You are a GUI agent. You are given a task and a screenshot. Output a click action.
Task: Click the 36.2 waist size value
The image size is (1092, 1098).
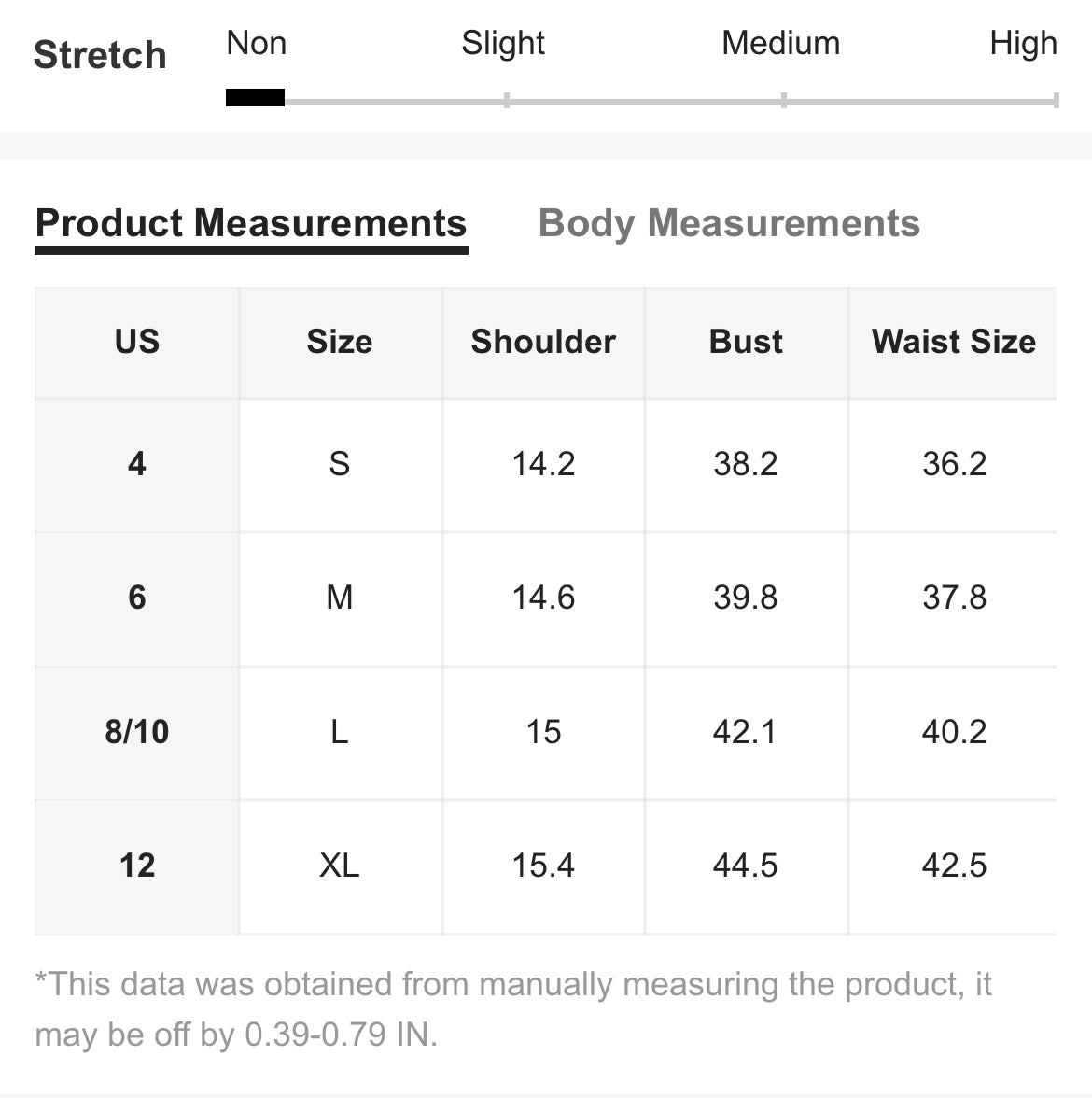pos(954,465)
